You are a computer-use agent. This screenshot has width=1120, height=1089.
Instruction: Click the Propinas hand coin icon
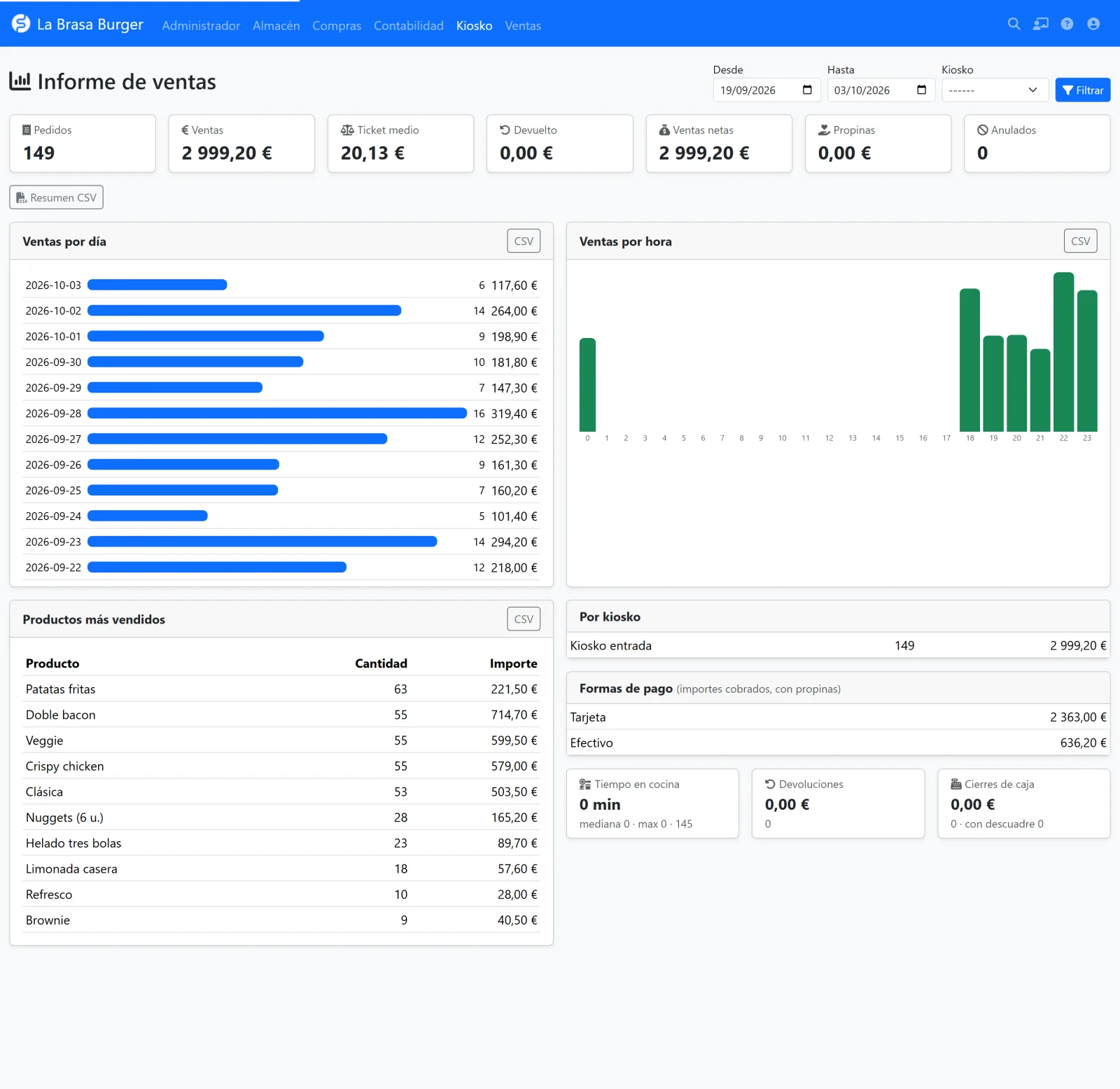824,130
